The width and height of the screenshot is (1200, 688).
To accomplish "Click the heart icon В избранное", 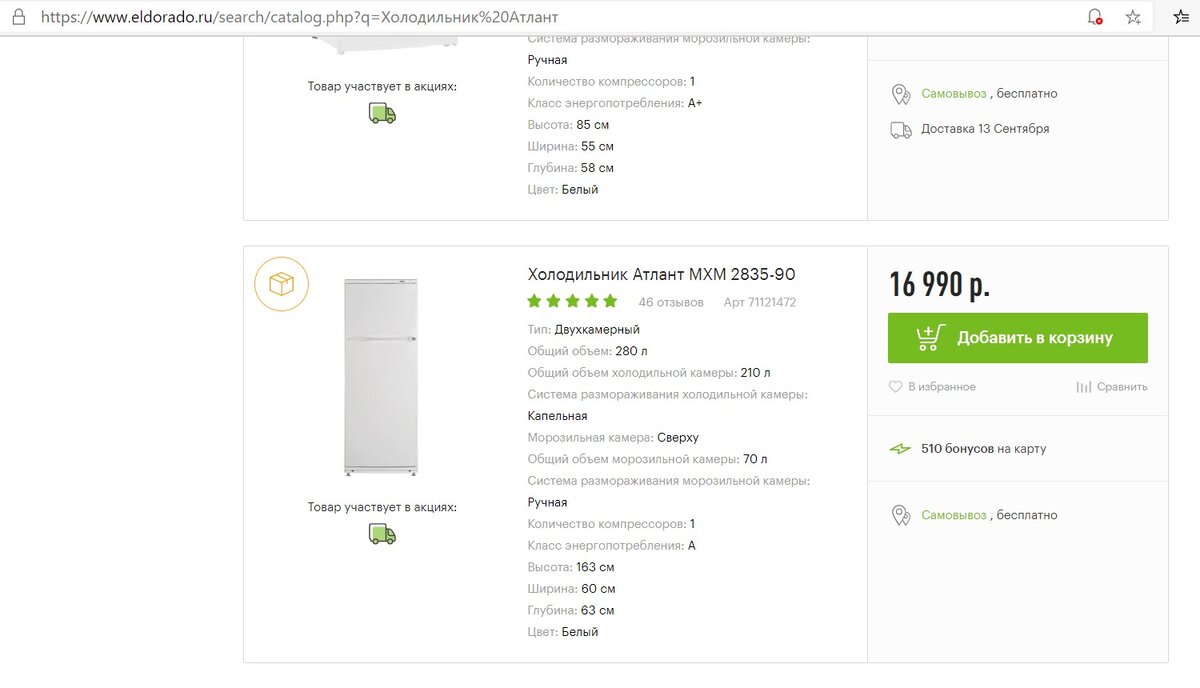I will click(895, 387).
